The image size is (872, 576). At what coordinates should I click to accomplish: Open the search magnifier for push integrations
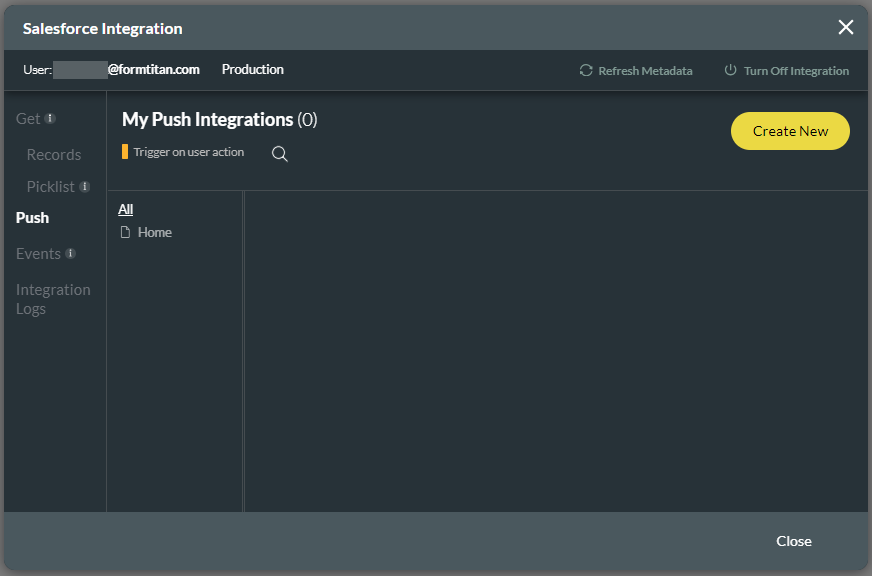(280, 153)
